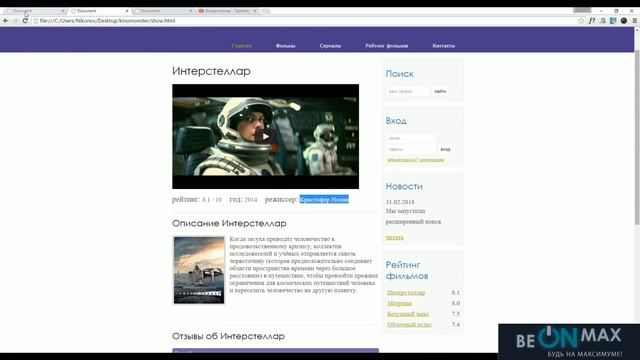This screenshot has width=640, height=360.
Task: Click the найти search button
Action: point(440,91)
